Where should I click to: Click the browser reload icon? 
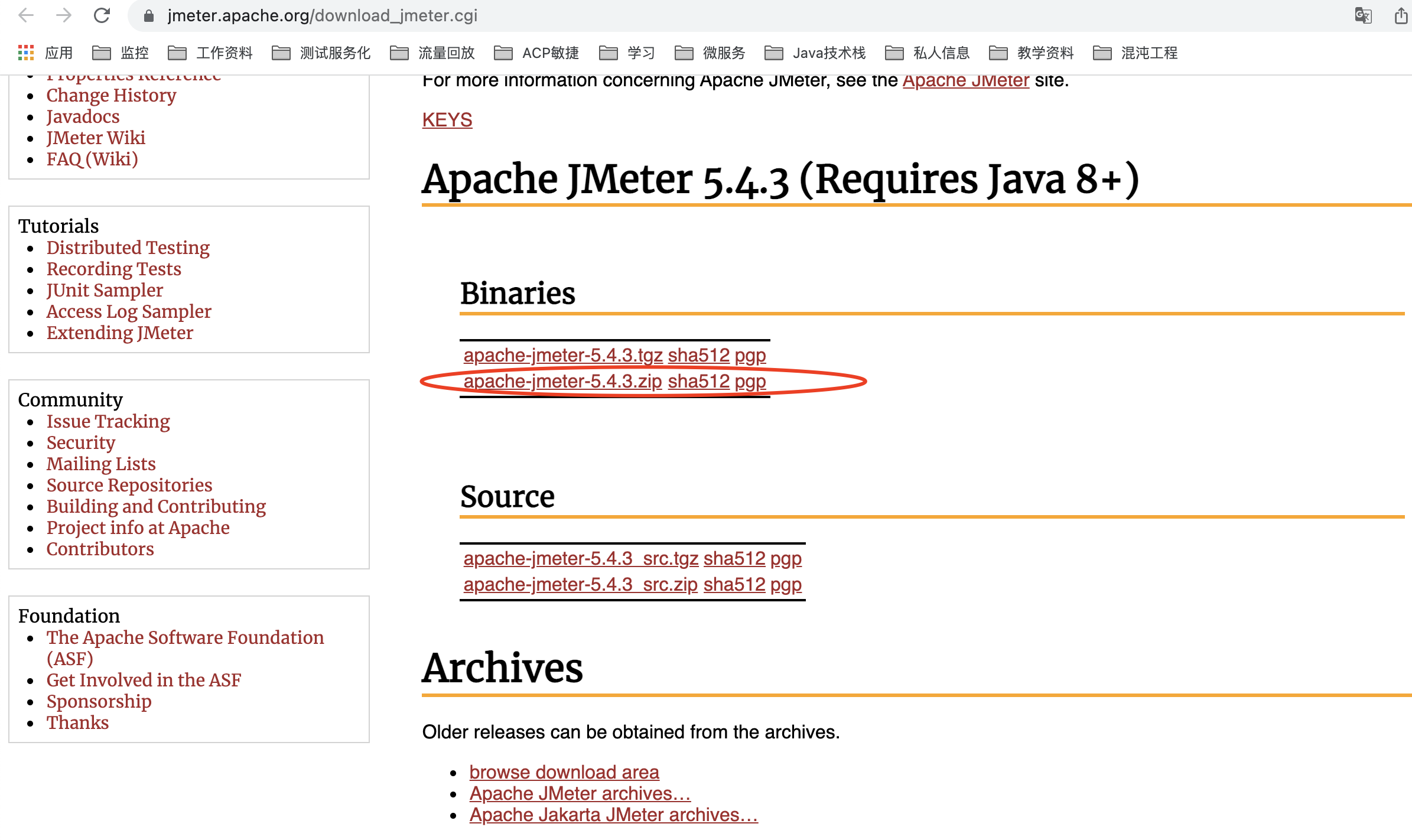point(102,15)
